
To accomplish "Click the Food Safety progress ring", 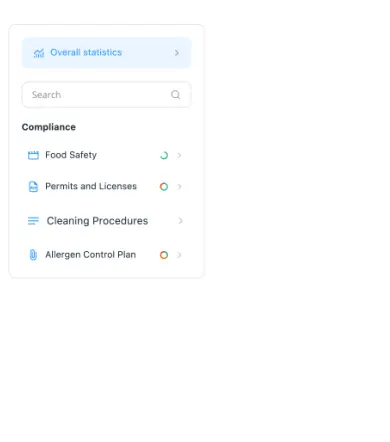I will tap(164, 155).
